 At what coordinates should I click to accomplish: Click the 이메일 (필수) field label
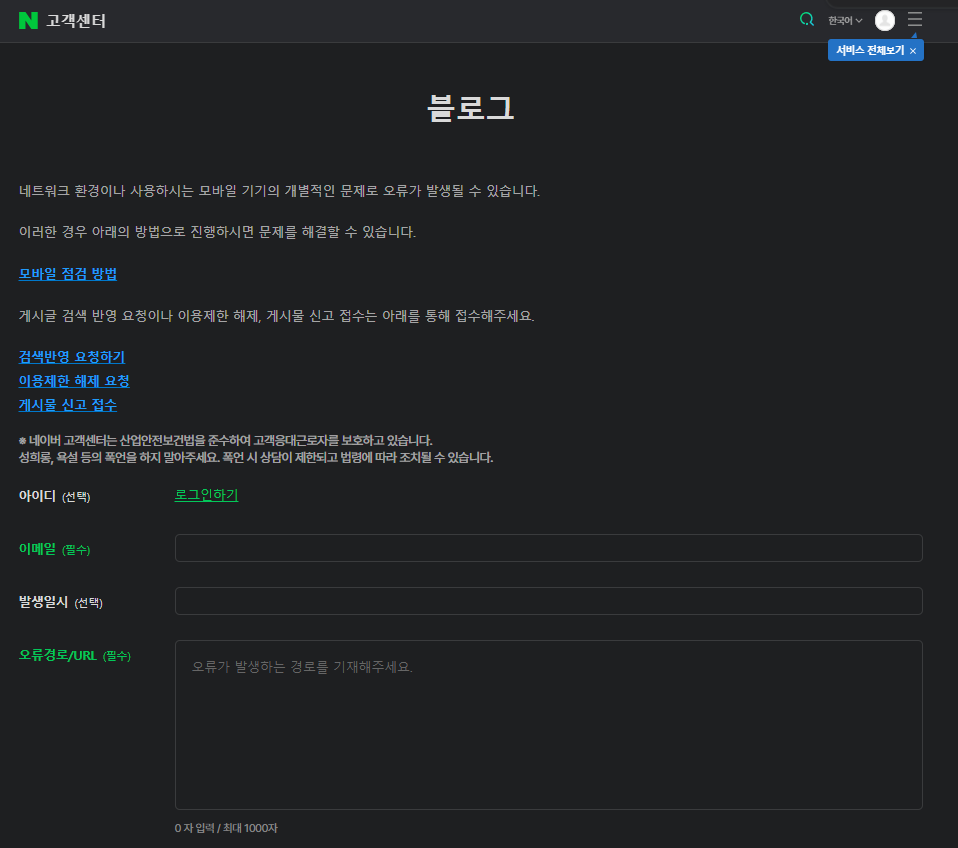[x=54, y=549]
